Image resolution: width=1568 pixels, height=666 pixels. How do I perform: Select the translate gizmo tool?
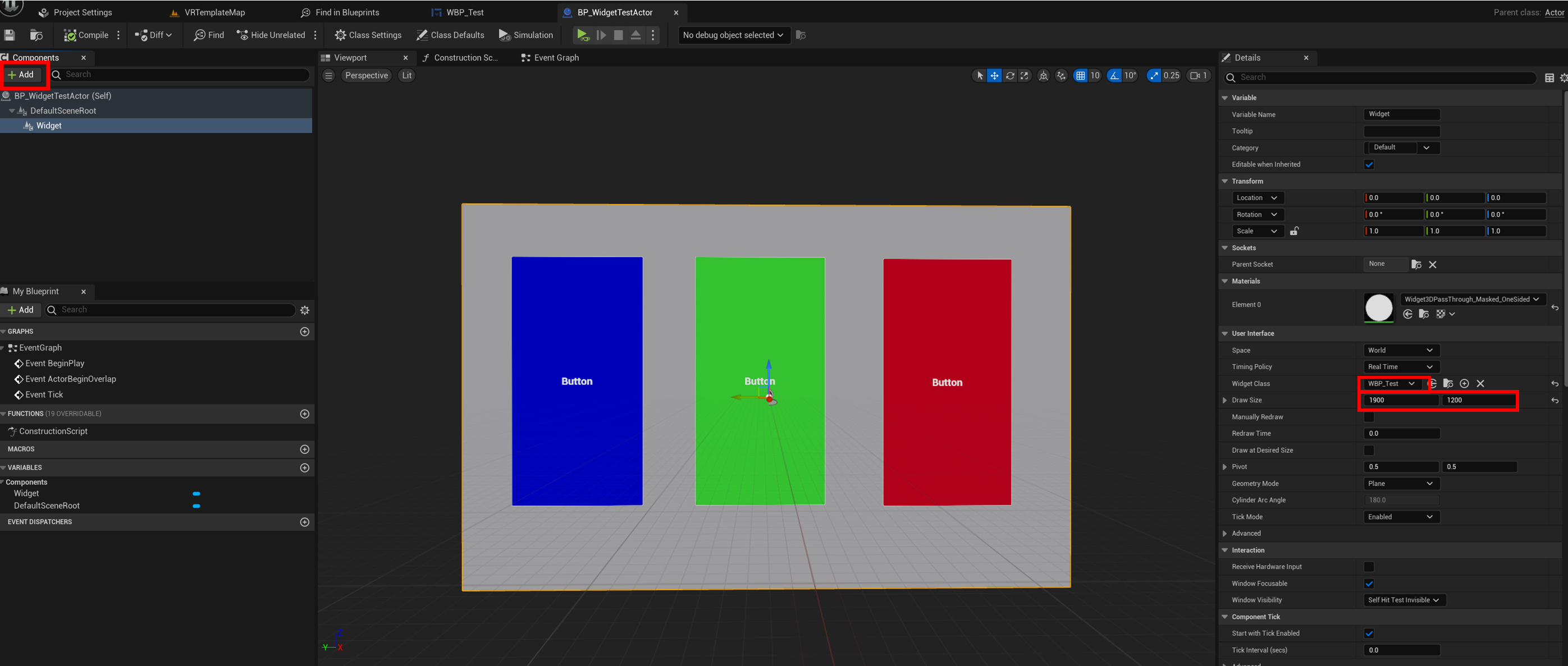pyautogui.click(x=994, y=75)
